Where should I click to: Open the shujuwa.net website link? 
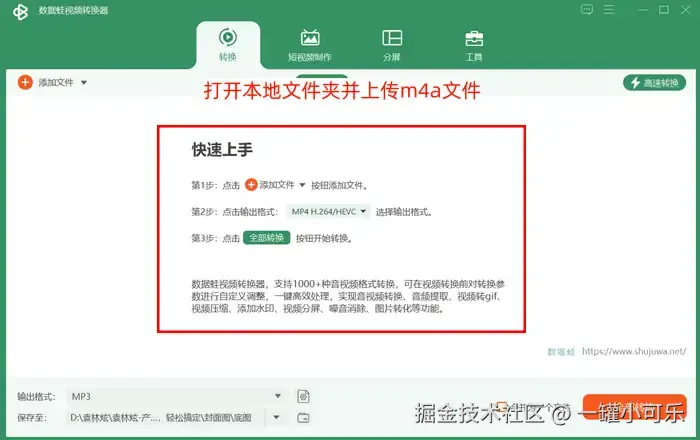pyautogui.click(x=634, y=352)
